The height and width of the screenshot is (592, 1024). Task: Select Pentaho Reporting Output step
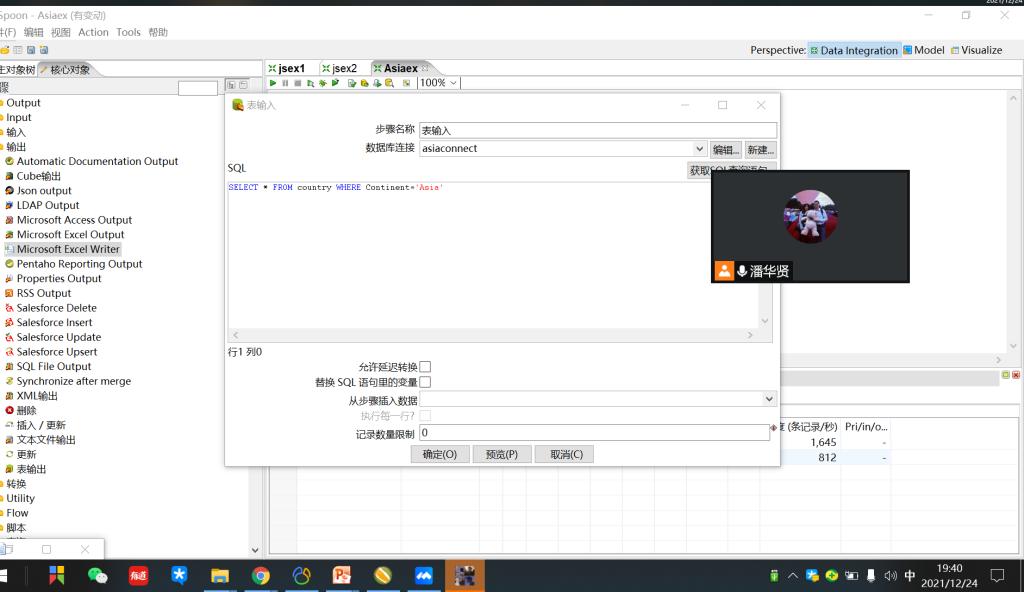coord(79,264)
